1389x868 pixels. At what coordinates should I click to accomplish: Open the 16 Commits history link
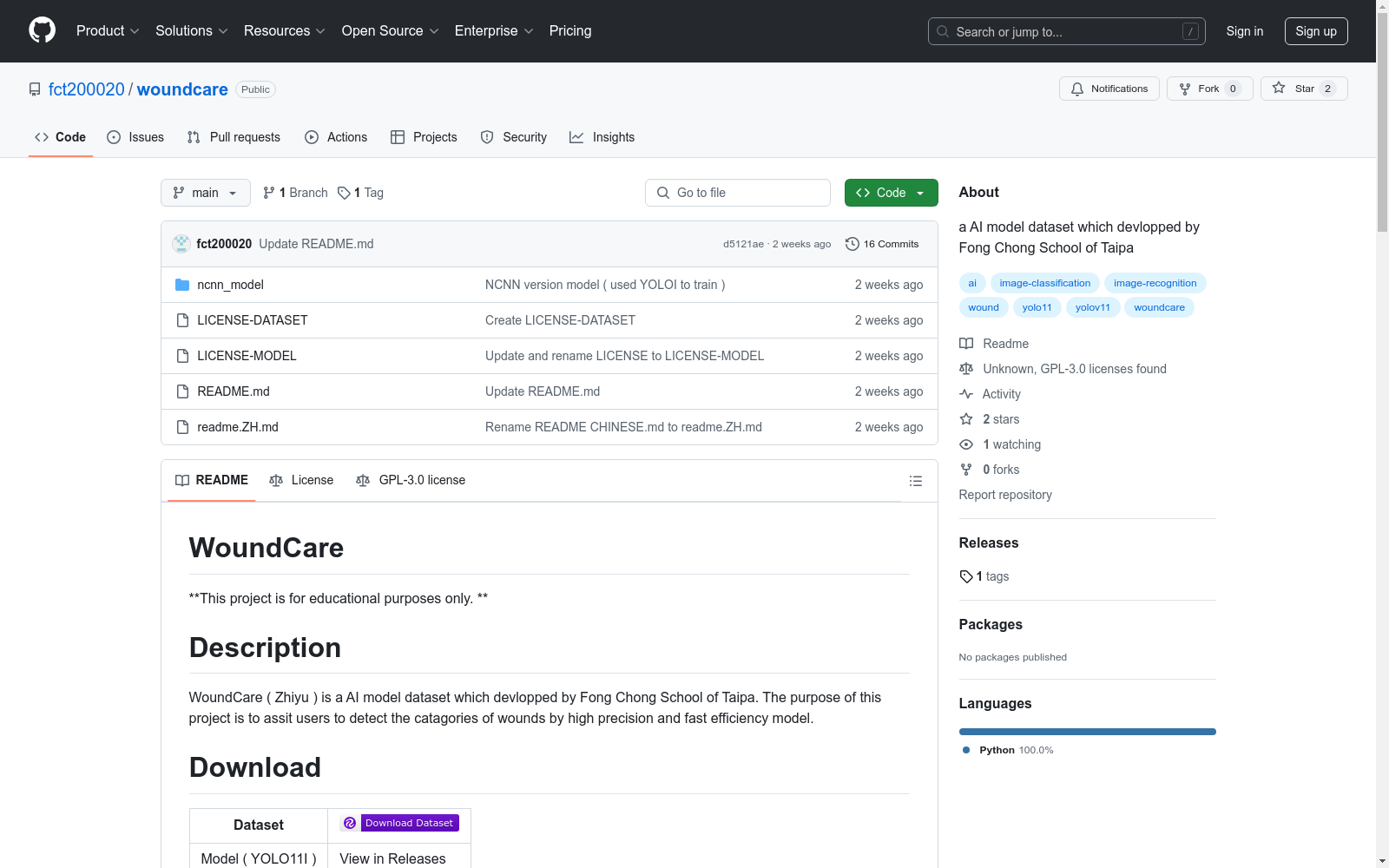[x=882, y=244]
